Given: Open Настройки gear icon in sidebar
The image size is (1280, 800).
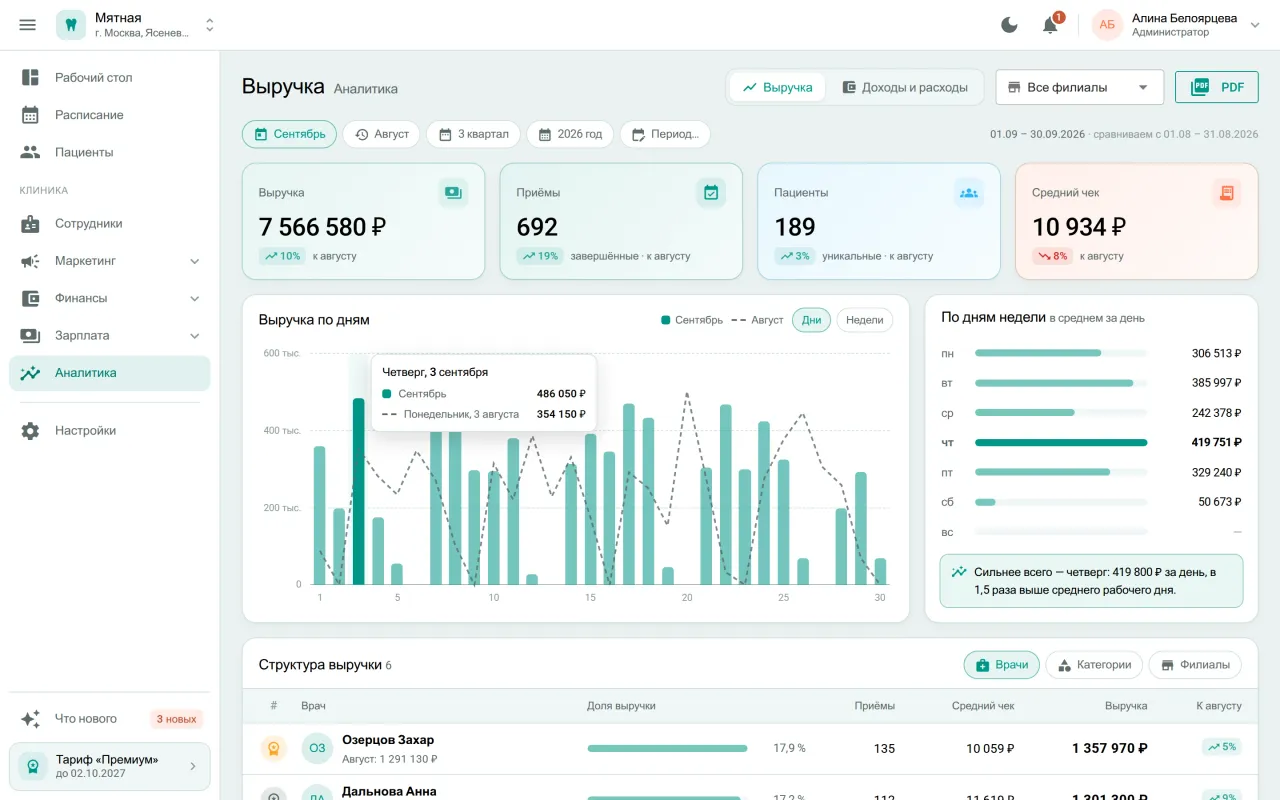Looking at the screenshot, I should [x=30, y=431].
